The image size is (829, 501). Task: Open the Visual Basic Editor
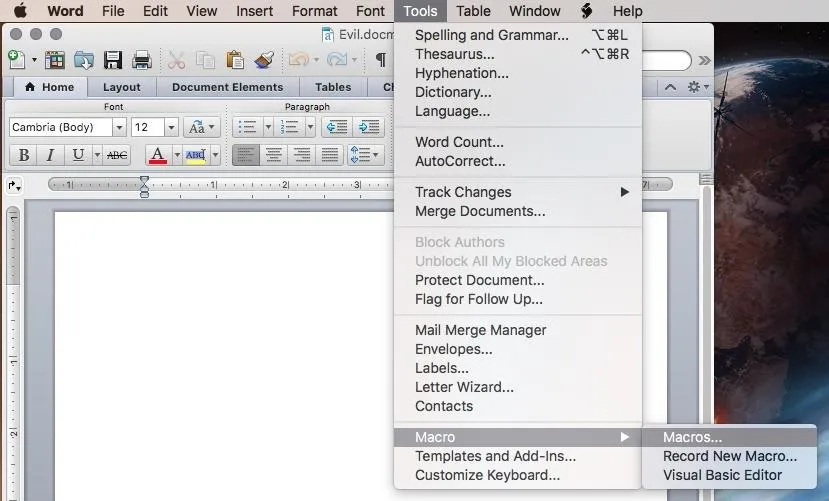pyautogui.click(x=729, y=475)
